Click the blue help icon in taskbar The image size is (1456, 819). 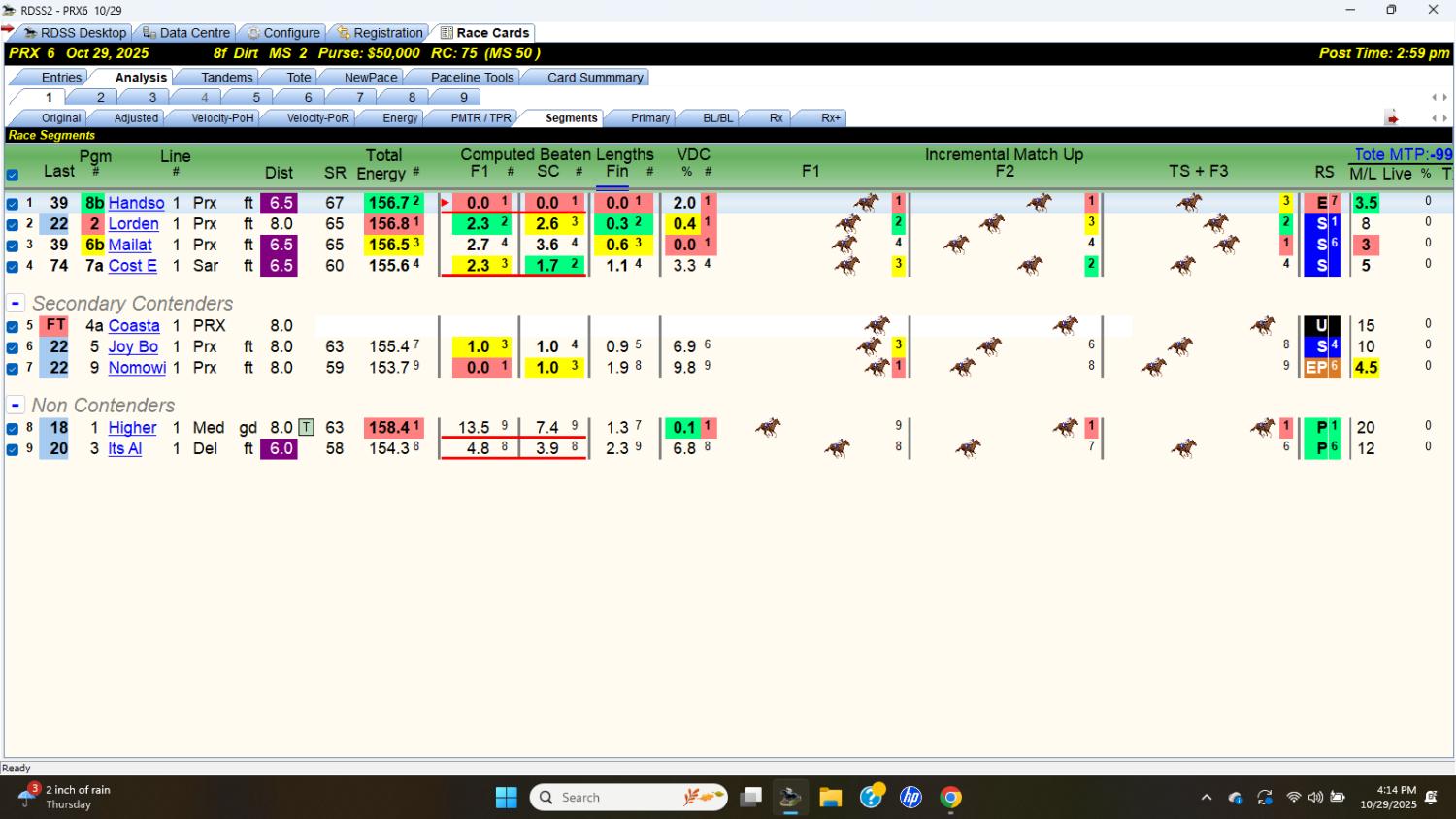[872, 798]
